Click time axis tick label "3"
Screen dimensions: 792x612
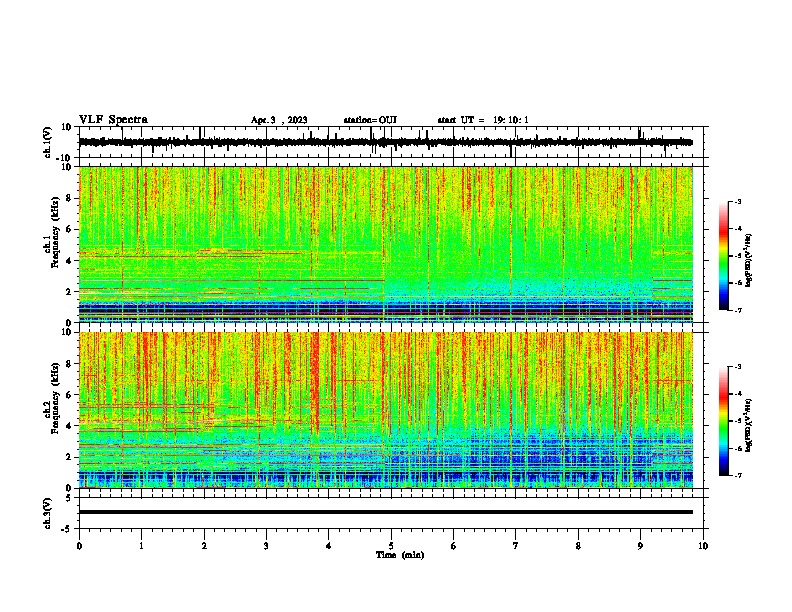pyautogui.click(x=266, y=546)
